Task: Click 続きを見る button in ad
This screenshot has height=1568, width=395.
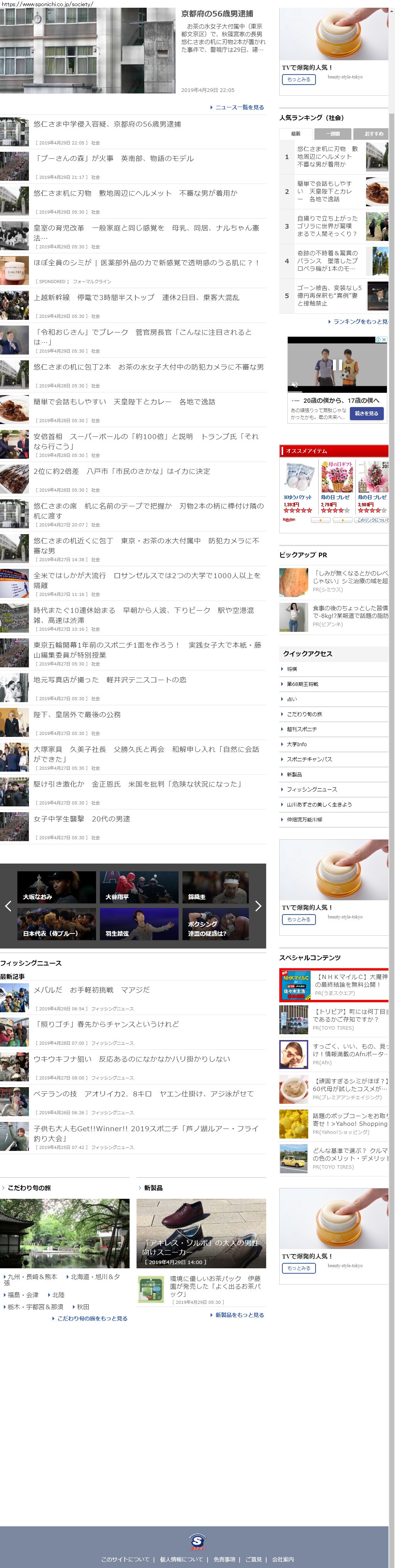Action: click(366, 413)
